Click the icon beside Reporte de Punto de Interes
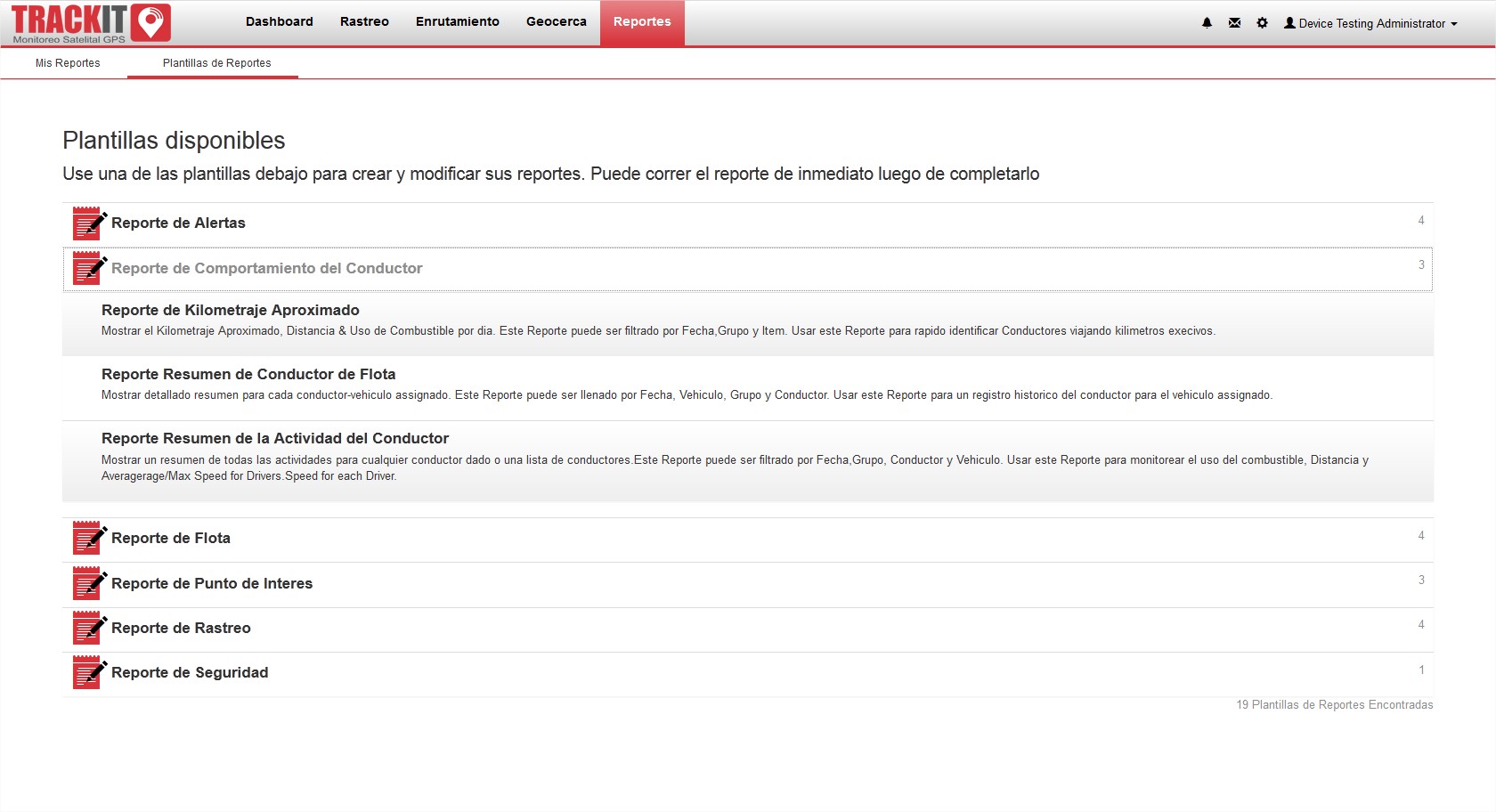Image resolution: width=1496 pixels, height=812 pixels. [x=89, y=584]
